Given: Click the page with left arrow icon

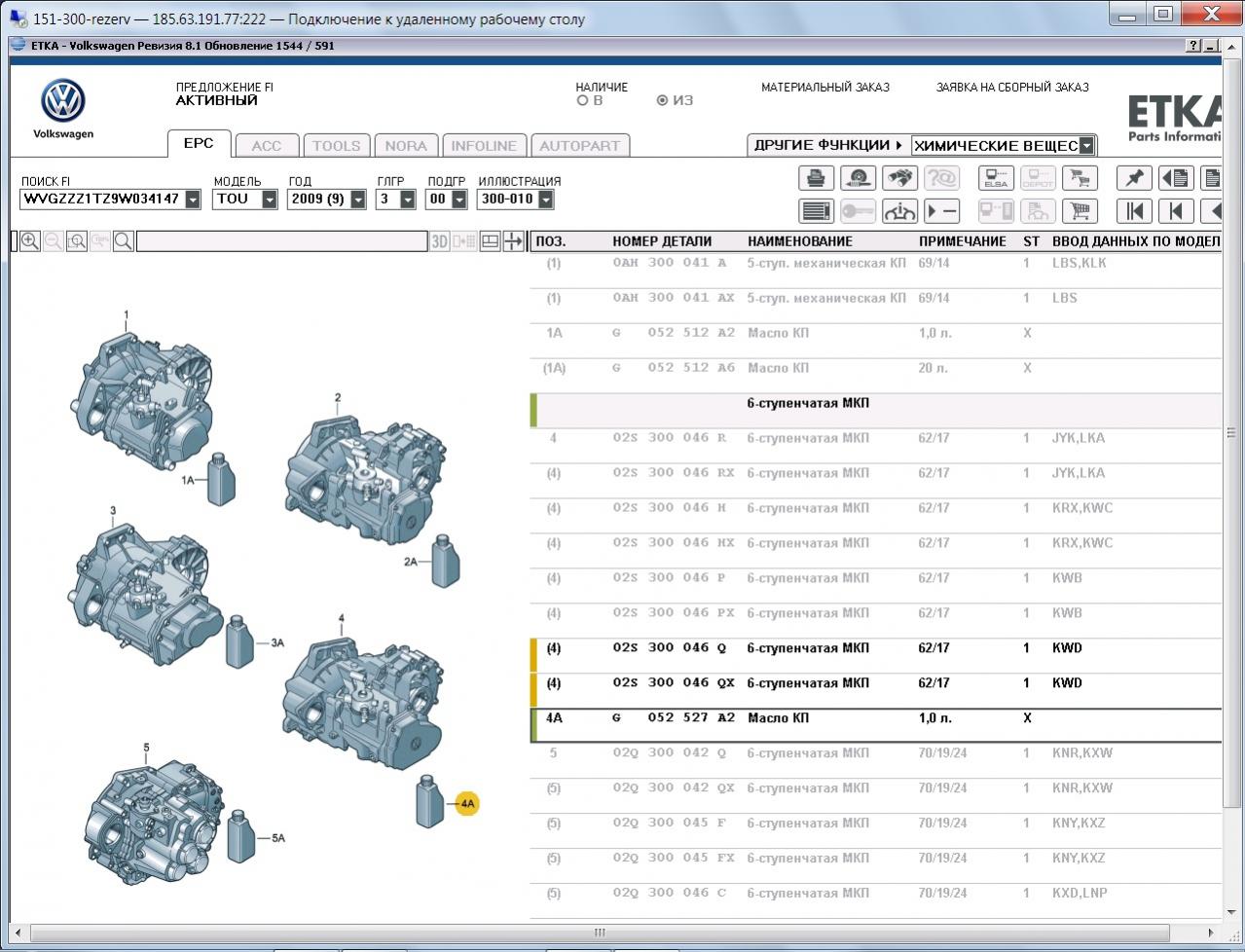Looking at the screenshot, I should [x=1176, y=178].
